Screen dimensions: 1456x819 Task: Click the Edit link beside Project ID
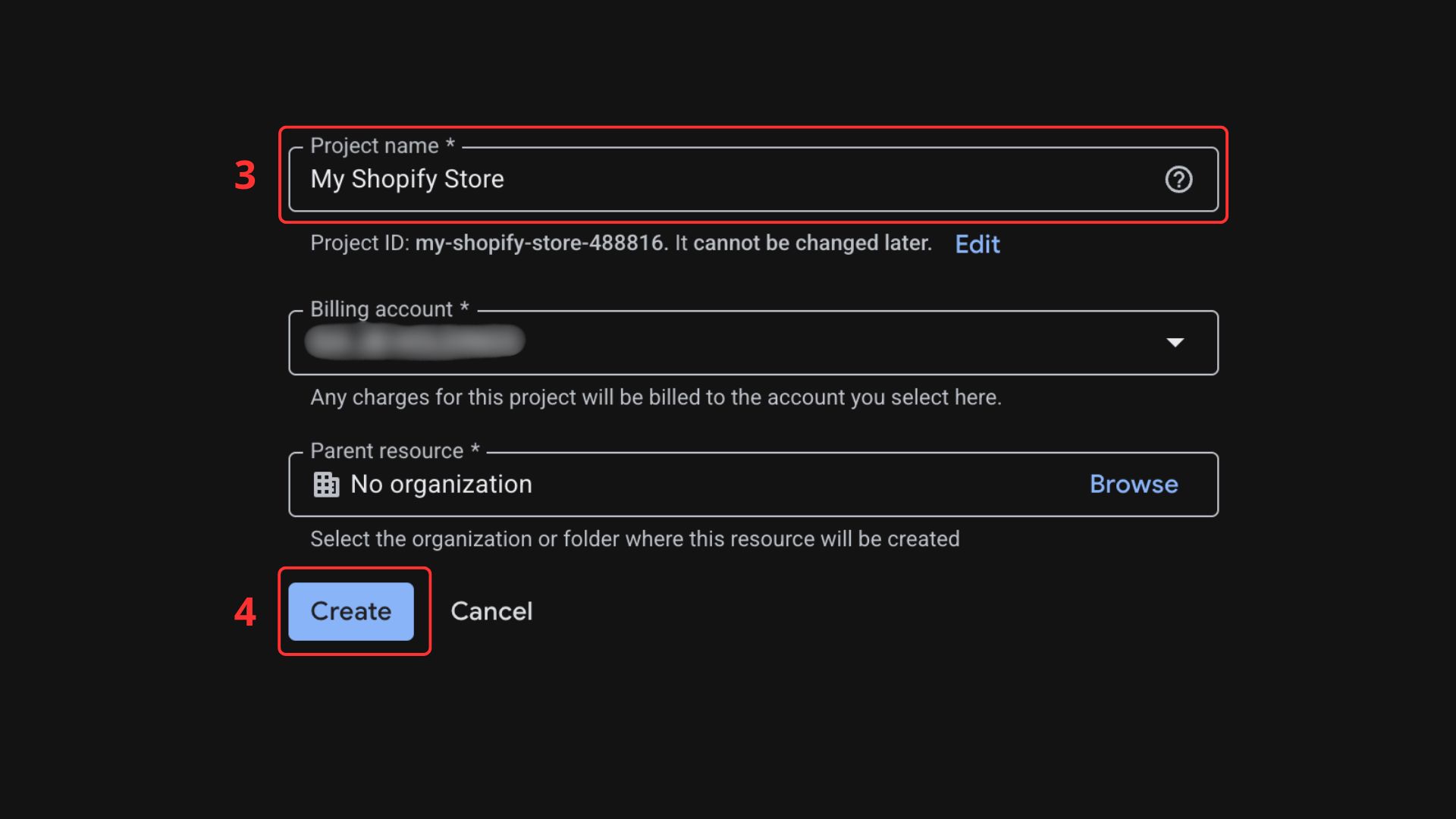(x=977, y=244)
